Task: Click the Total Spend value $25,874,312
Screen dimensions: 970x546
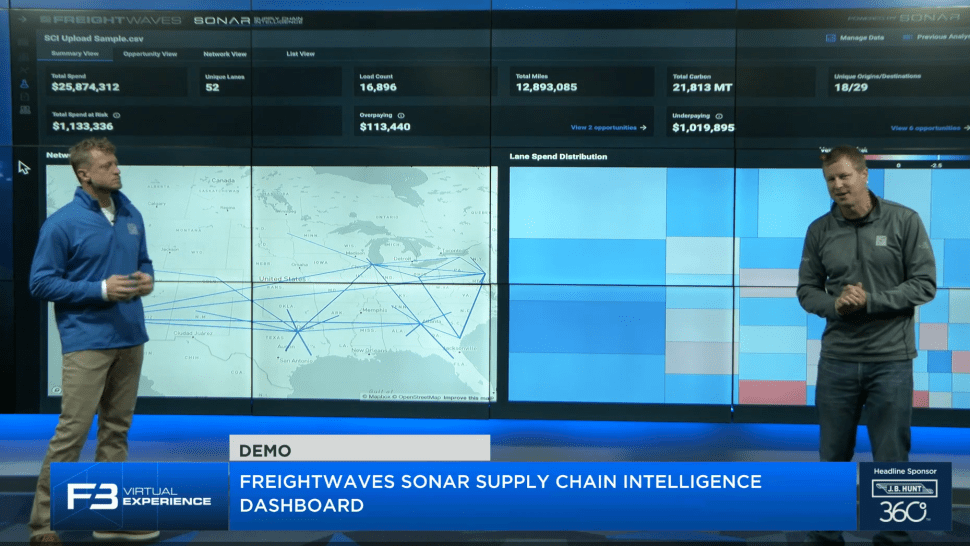Action: tap(85, 87)
